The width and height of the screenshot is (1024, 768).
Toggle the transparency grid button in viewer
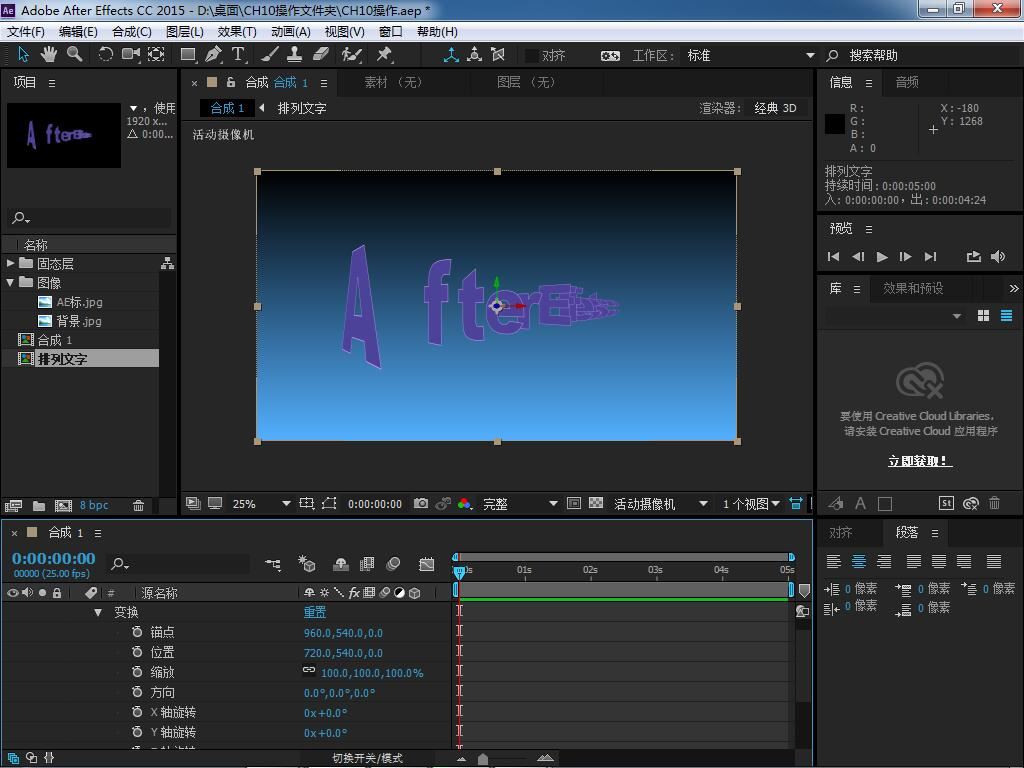click(x=596, y=504)
